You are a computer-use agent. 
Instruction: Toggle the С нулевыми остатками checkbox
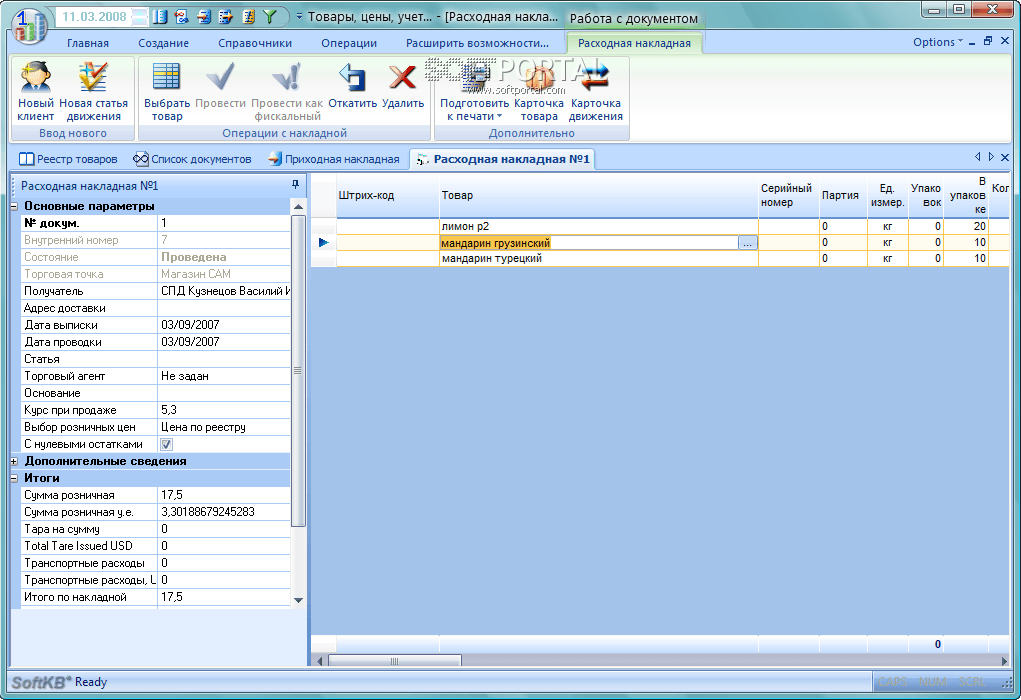(x=167, y=444)
